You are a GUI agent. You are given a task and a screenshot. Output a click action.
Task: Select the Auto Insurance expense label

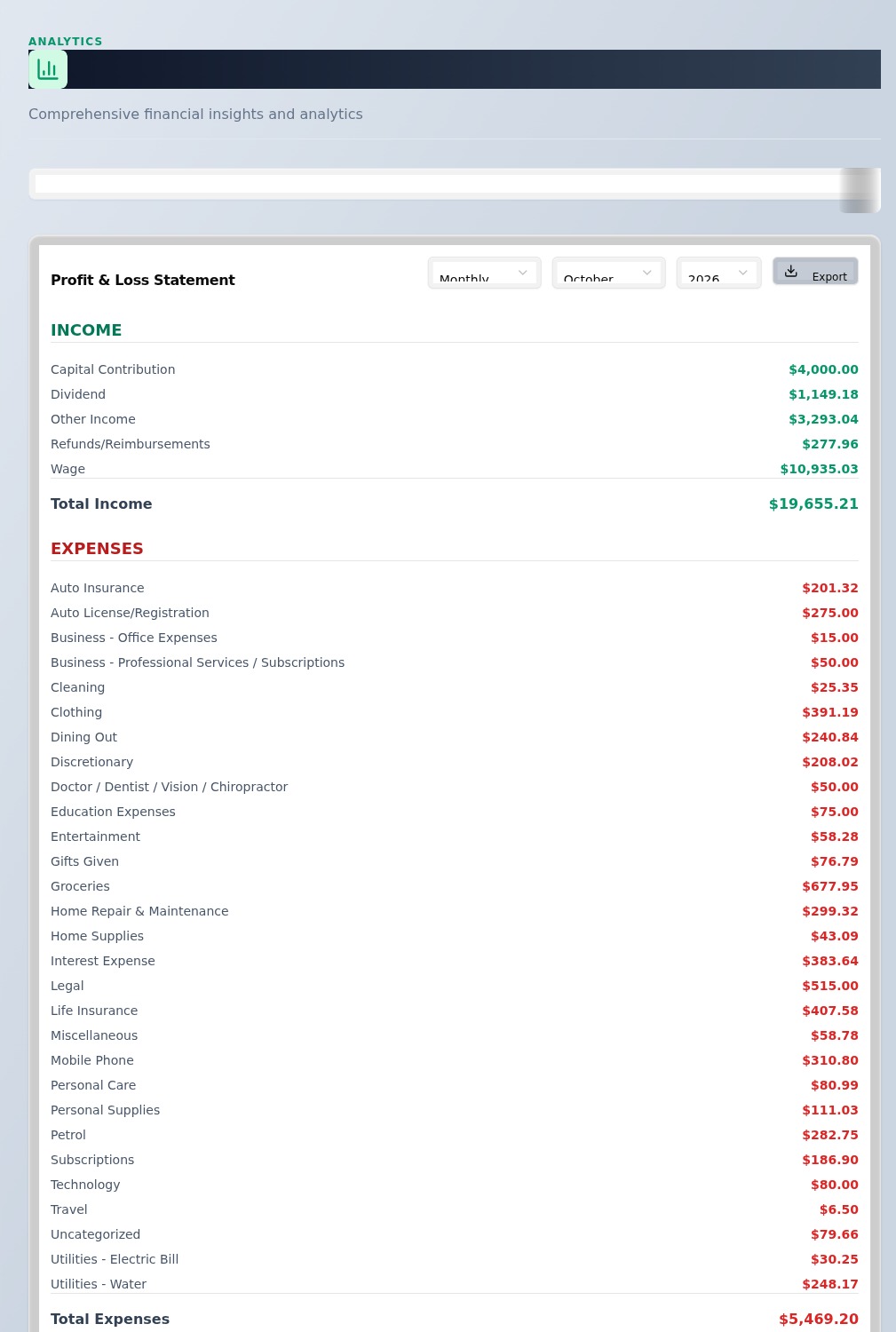(x=98, y=588)
